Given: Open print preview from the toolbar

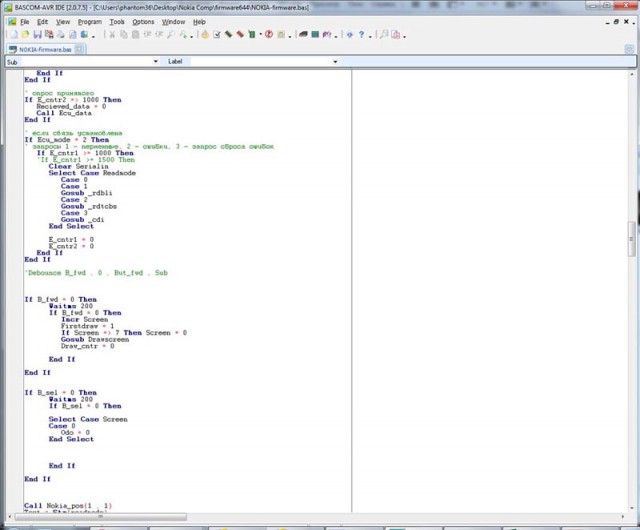Looking at the screenshot, I should pos(73,35).
